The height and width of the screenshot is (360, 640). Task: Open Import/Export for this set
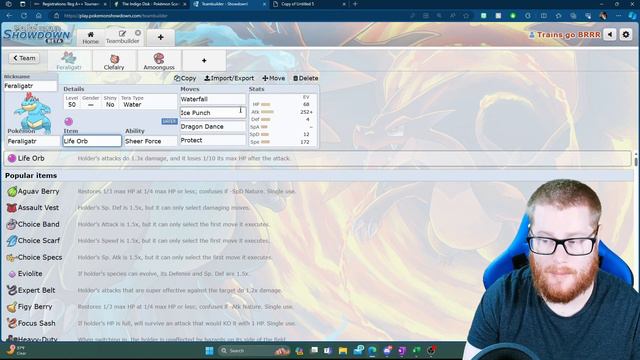click(229, 78)
